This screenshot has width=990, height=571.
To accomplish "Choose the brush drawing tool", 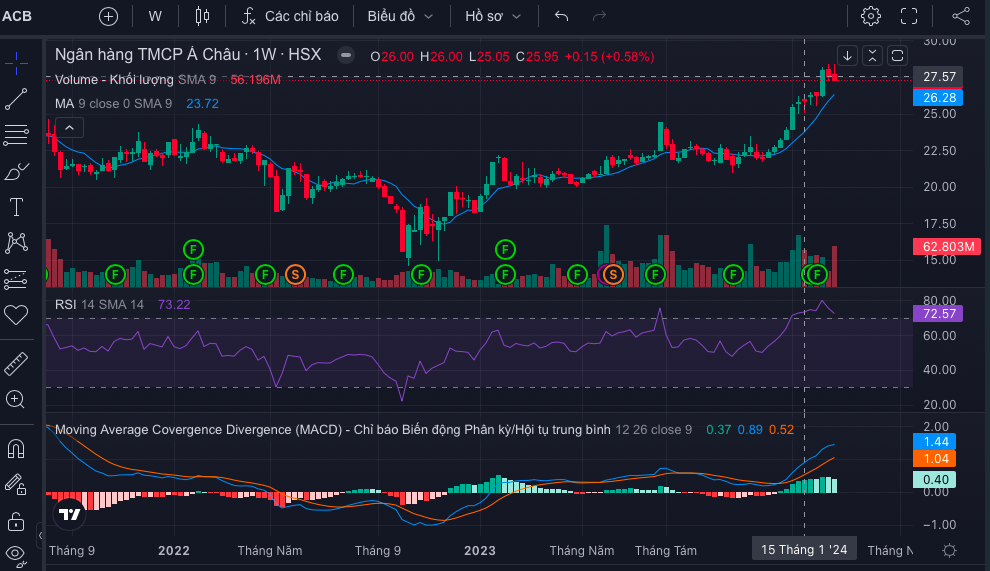I will point(16,171).
